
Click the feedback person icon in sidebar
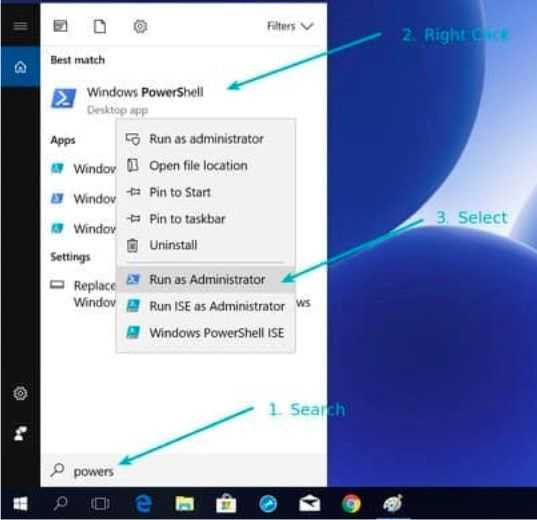(20, 433)
